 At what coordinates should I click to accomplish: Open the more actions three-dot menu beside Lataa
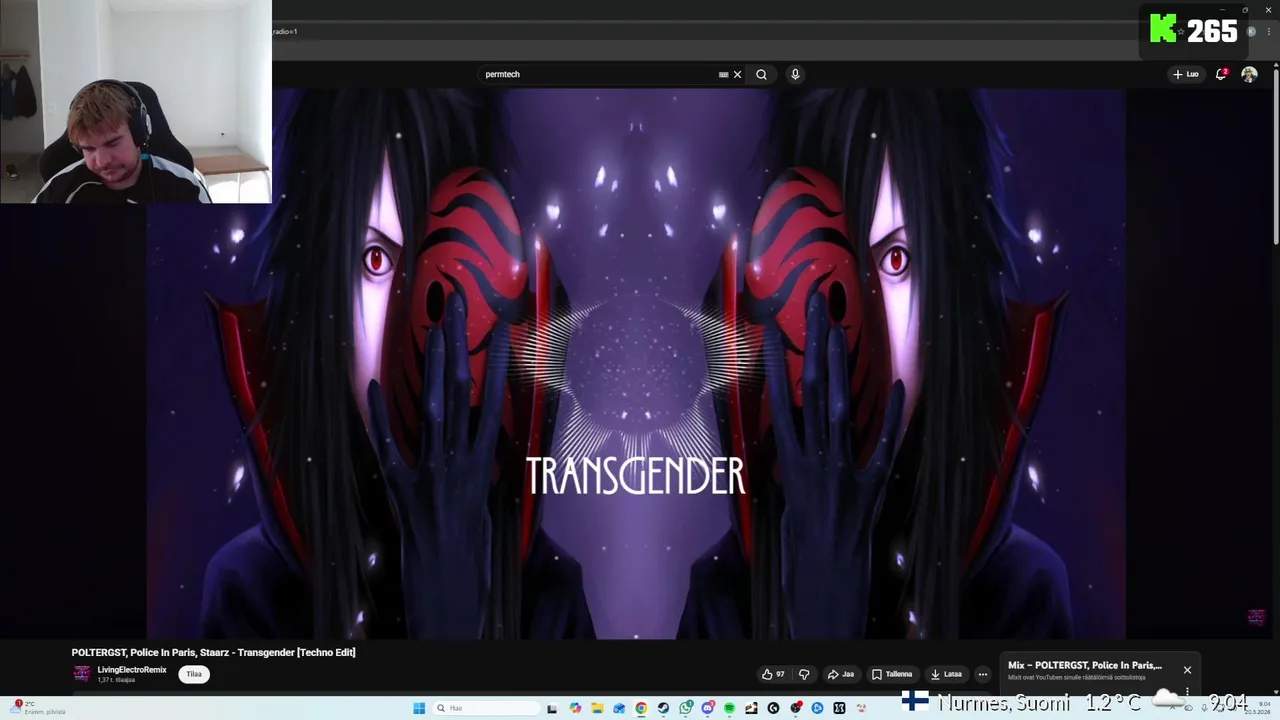pos(982,674)
